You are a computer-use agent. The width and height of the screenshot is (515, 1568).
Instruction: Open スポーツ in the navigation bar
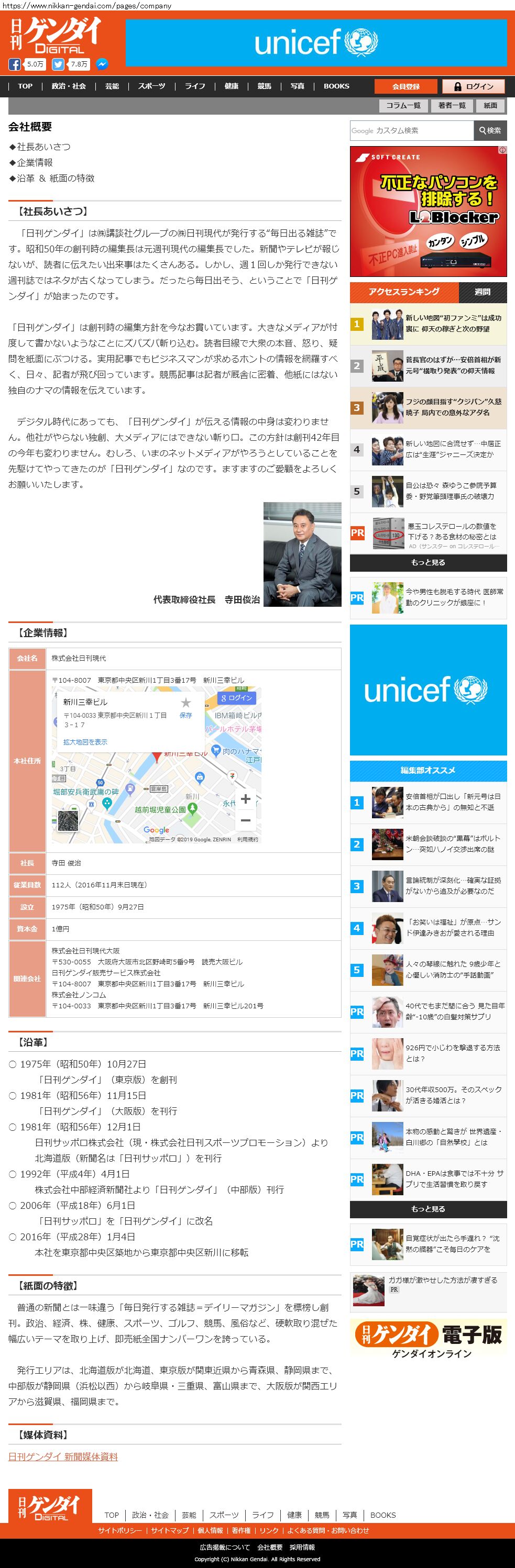[152, 86]
